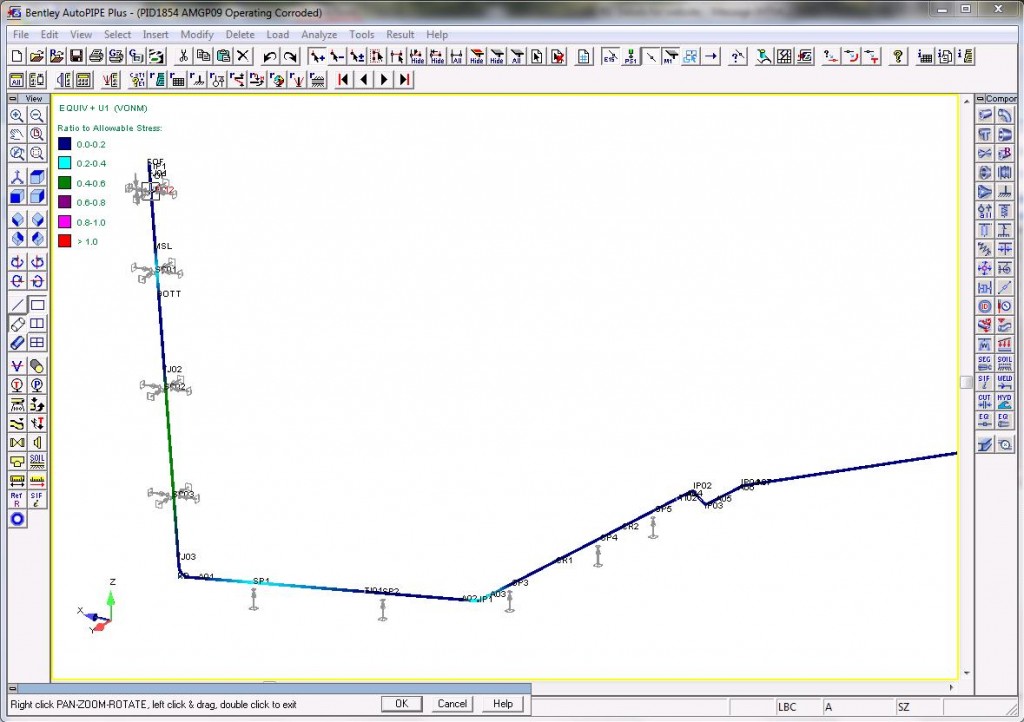The image size is (1024, 722).
Task: Click the yellow question mark help icon
Action: point(898,57)
